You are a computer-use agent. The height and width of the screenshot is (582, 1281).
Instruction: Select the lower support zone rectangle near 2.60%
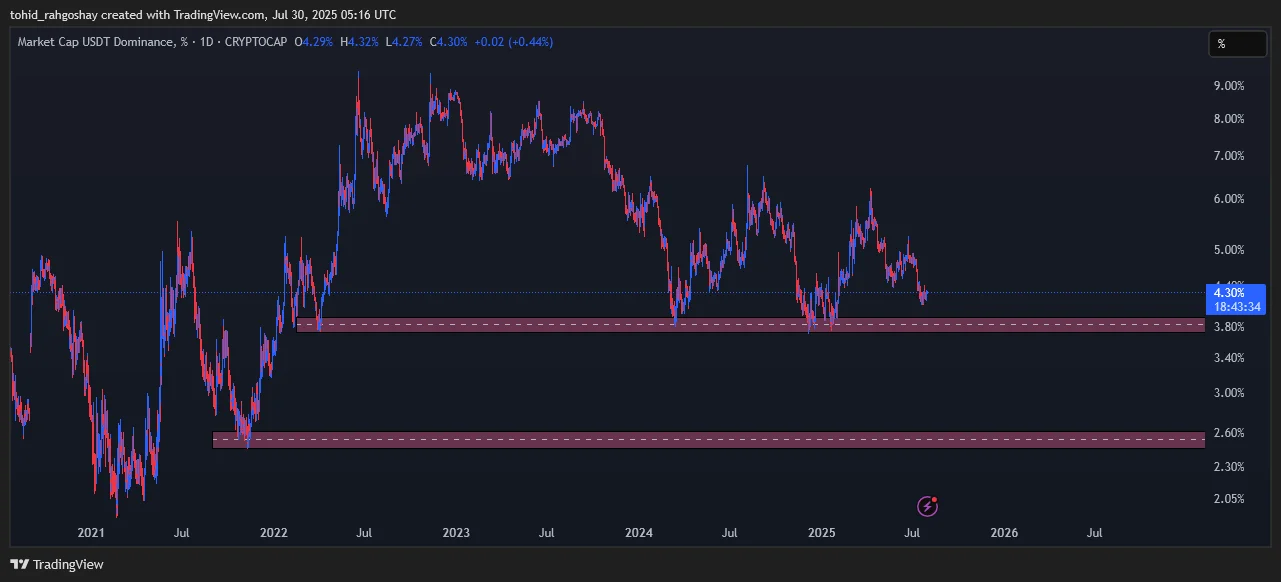(708, 440)
